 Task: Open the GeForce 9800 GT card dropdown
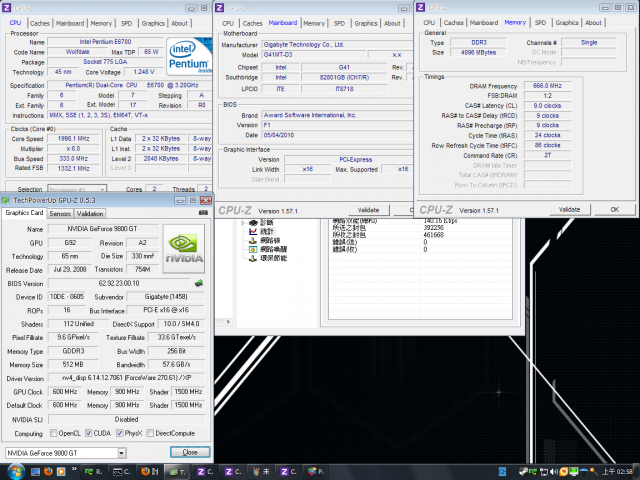121,453
